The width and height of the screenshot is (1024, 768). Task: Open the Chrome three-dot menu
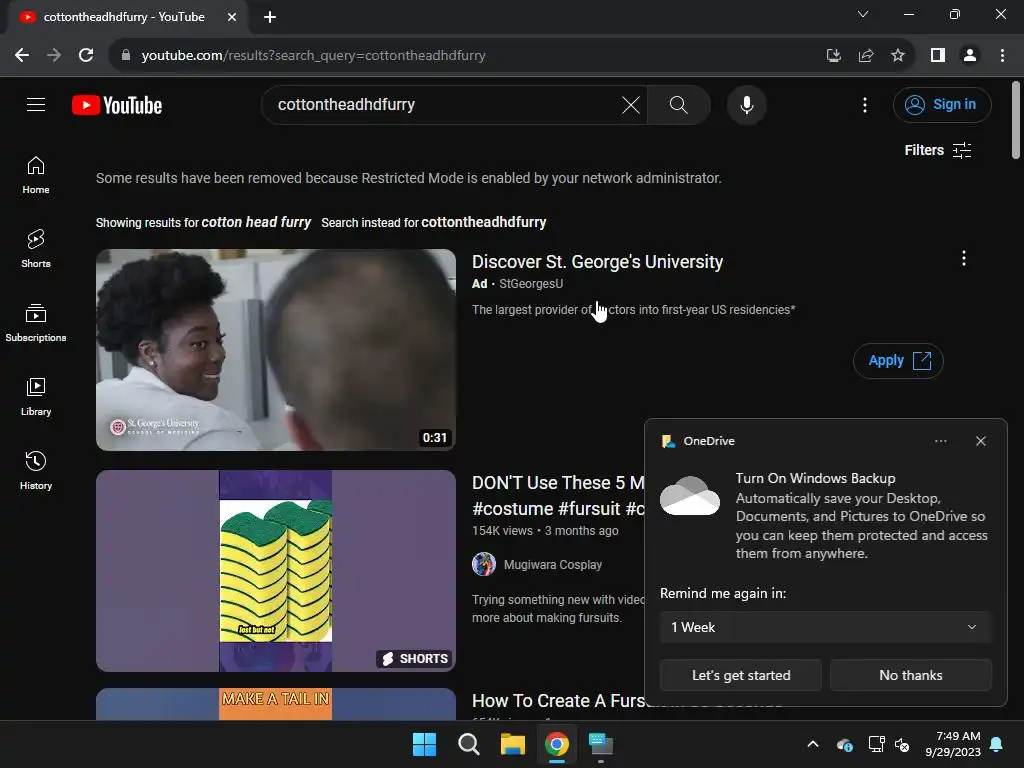(1002, 56)
